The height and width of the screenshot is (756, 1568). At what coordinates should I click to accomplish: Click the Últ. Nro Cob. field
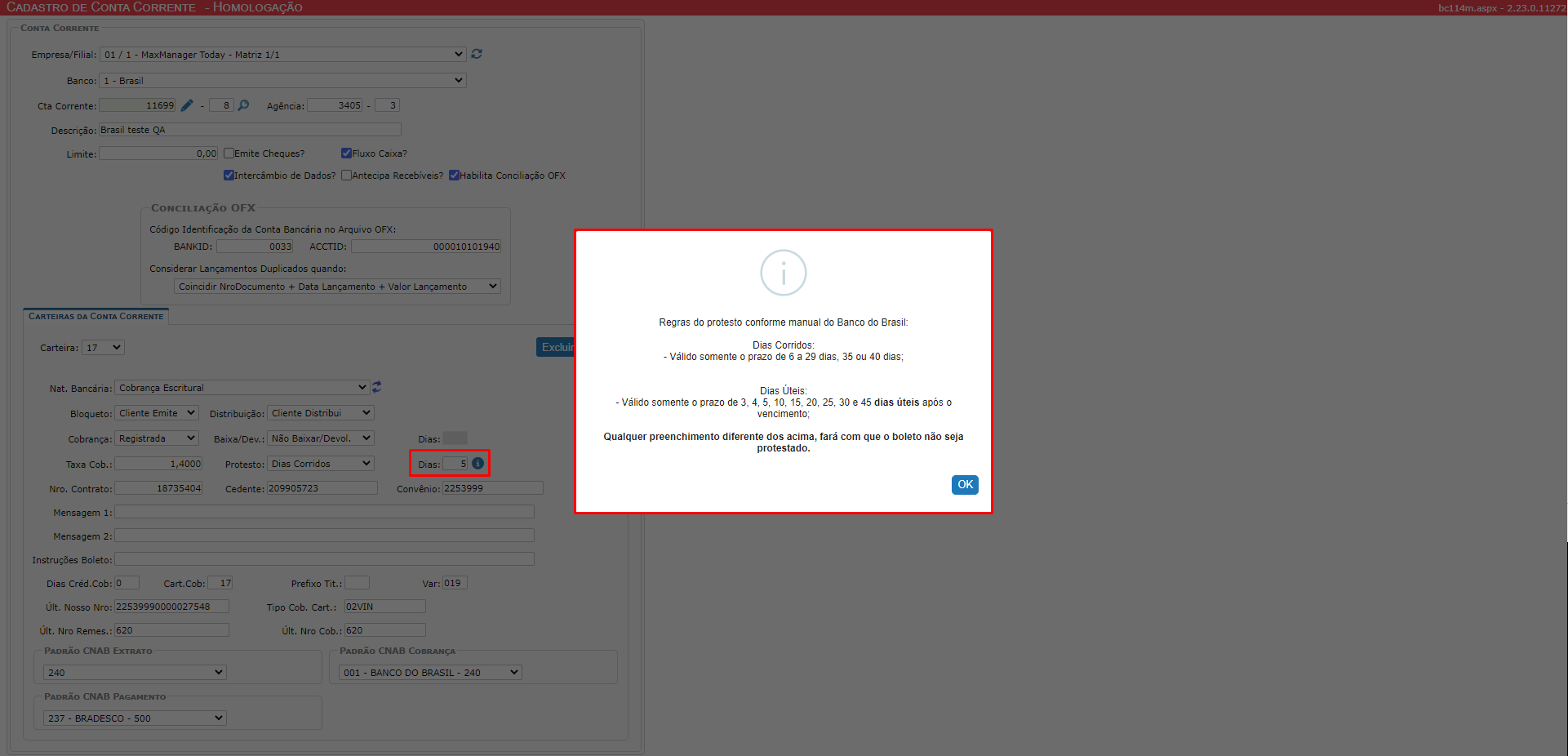point(385,630)
